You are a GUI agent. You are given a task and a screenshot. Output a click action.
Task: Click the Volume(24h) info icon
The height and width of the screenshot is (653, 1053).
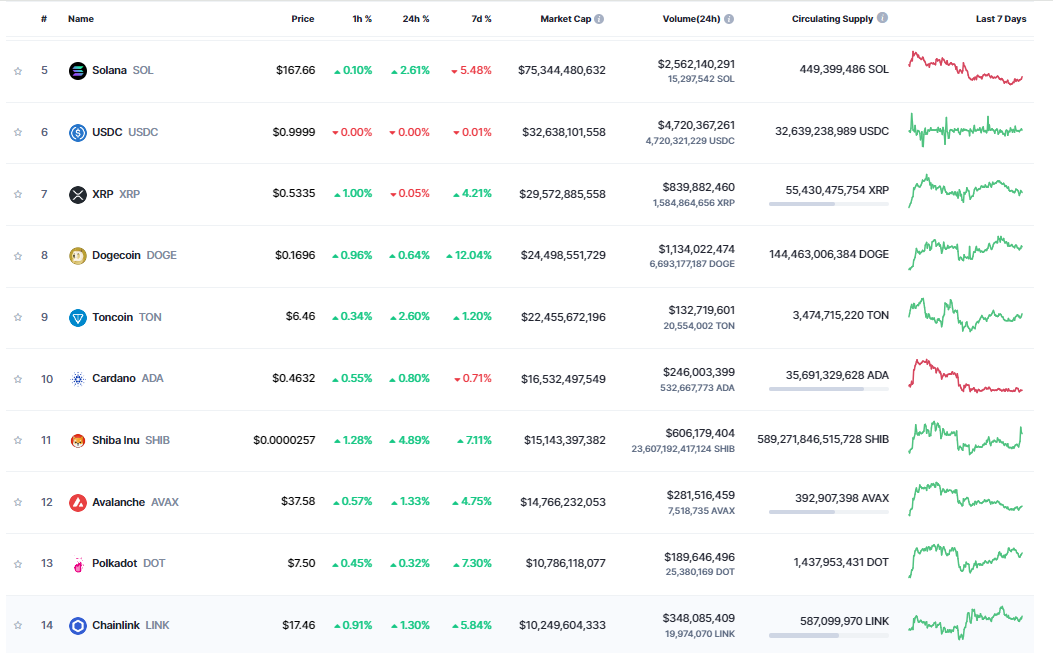[729, 17]
